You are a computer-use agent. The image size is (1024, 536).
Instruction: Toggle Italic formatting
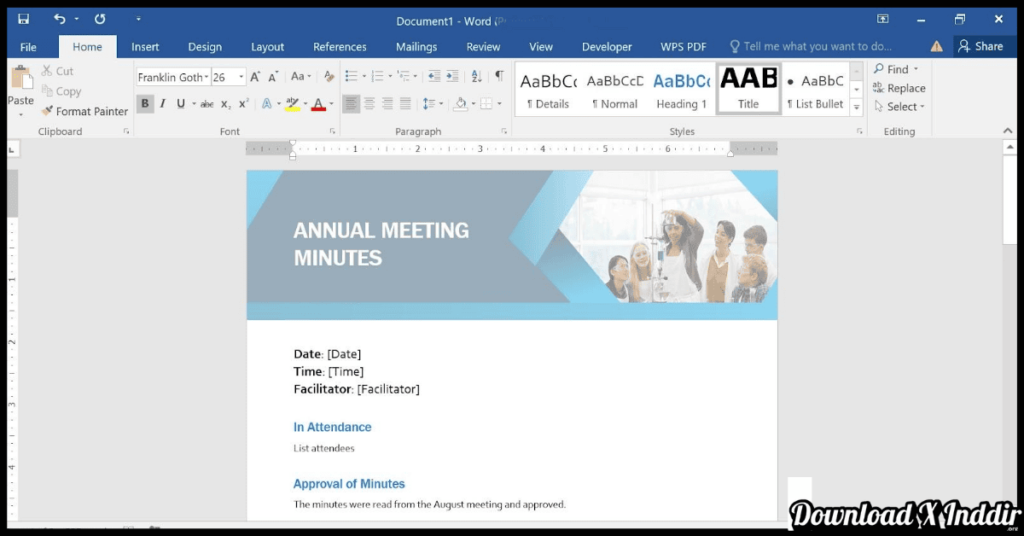pos(163,104)
